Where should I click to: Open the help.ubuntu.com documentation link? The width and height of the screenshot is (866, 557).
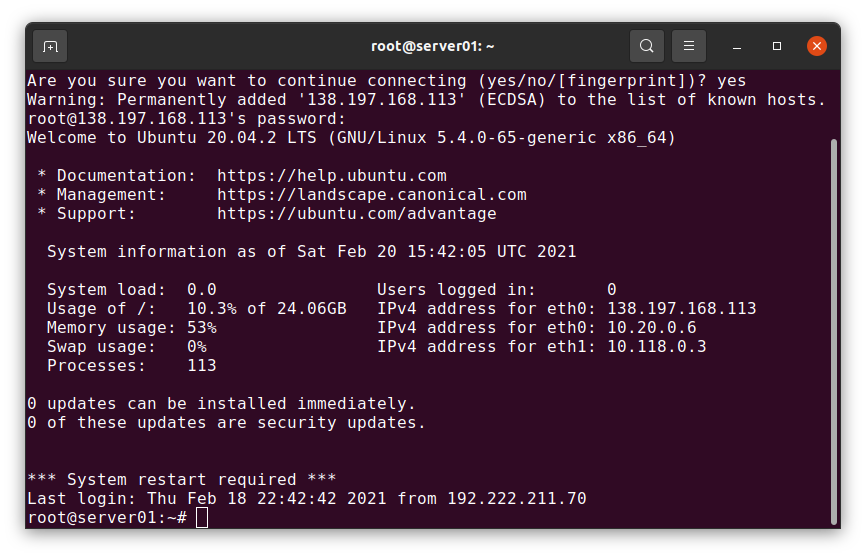[x=331, y=176]
